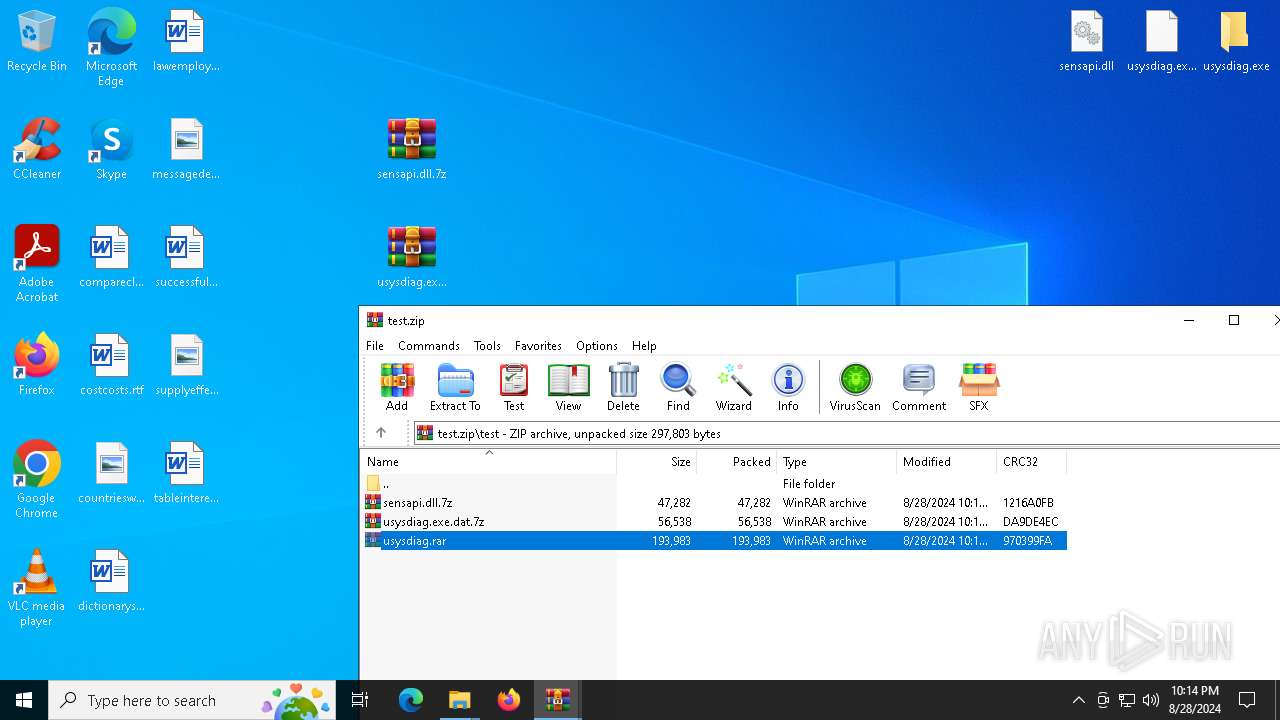Select comparecl... Word document on desktop
1280x720 pixels.
click(111, 257)
